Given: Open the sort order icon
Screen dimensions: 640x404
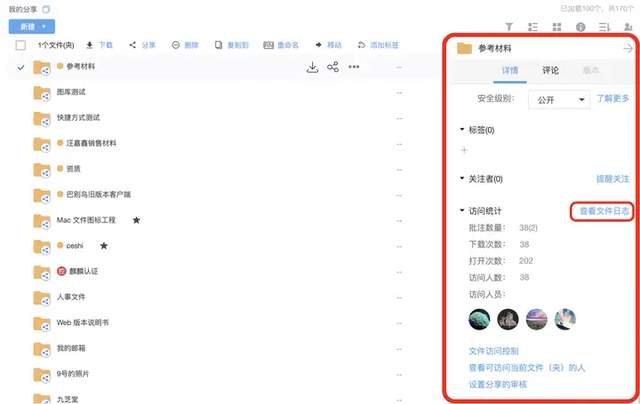Looking at the screenshot, I should point(604,27).
